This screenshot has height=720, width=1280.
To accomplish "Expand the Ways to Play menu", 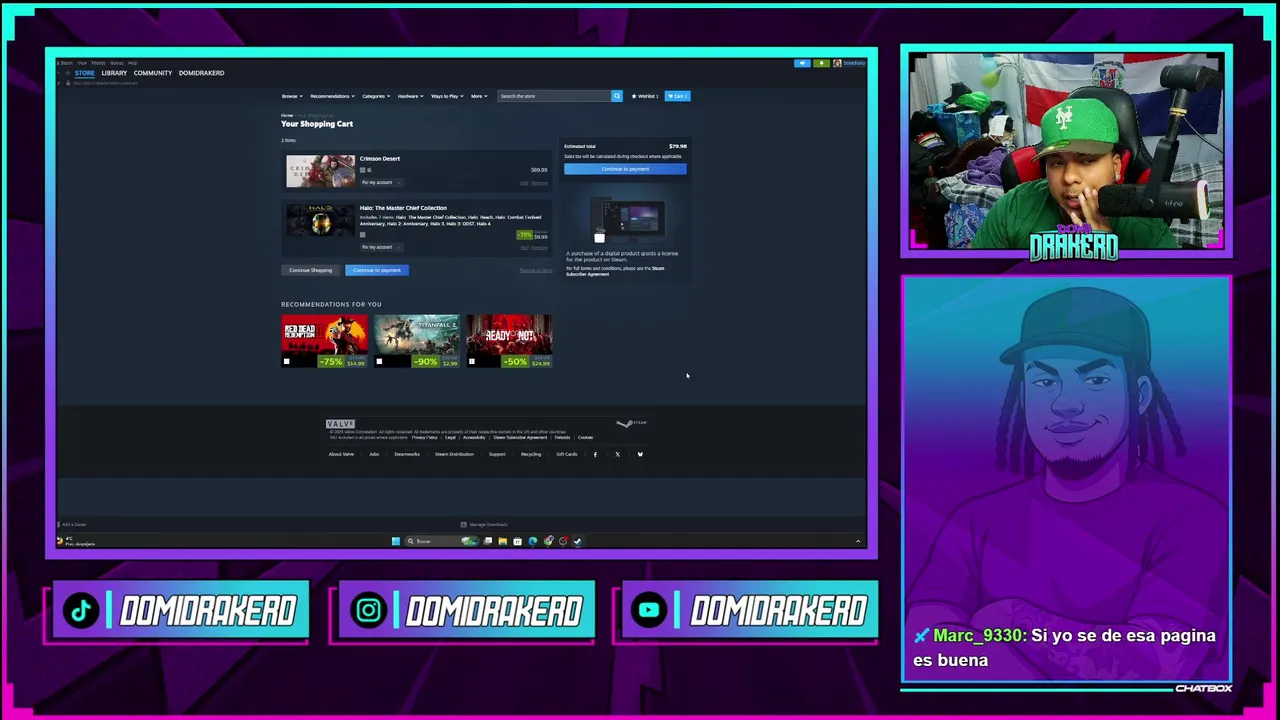I will [x=447, y=96].
